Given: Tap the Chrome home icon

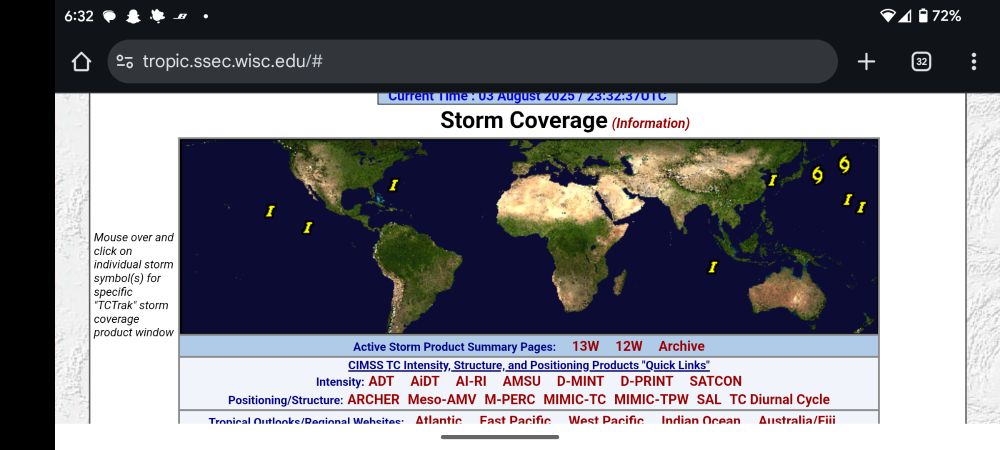Looking at the screenshot, I should point(81,62).
